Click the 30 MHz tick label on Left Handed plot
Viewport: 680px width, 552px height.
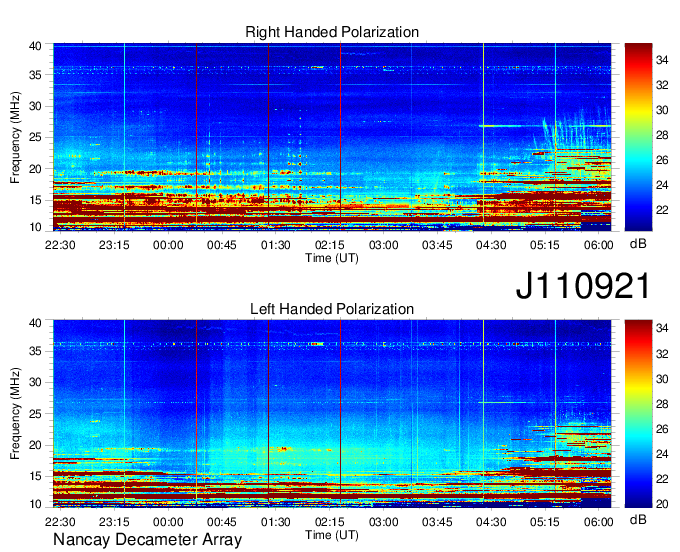[35, 382]
